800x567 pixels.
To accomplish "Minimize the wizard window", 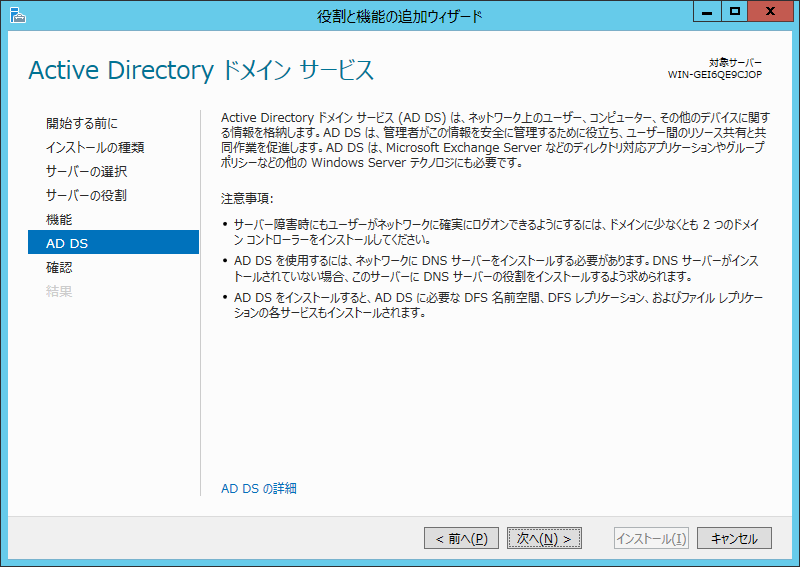I will pyautogui.click(x=707, y=13).
